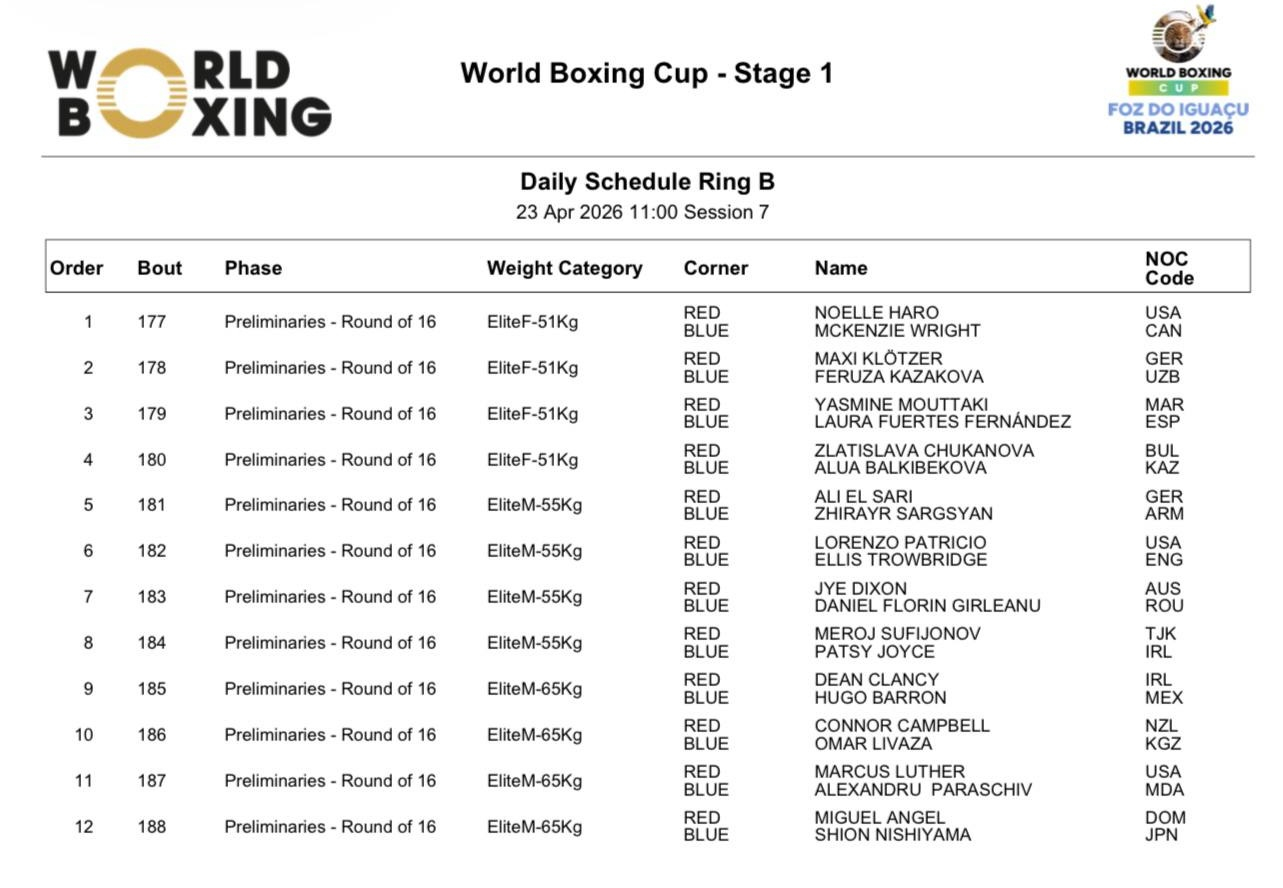Click the Weight Category column header
Image resolution: width=1283 pixels, height=888 pixels.
[564, 268]
